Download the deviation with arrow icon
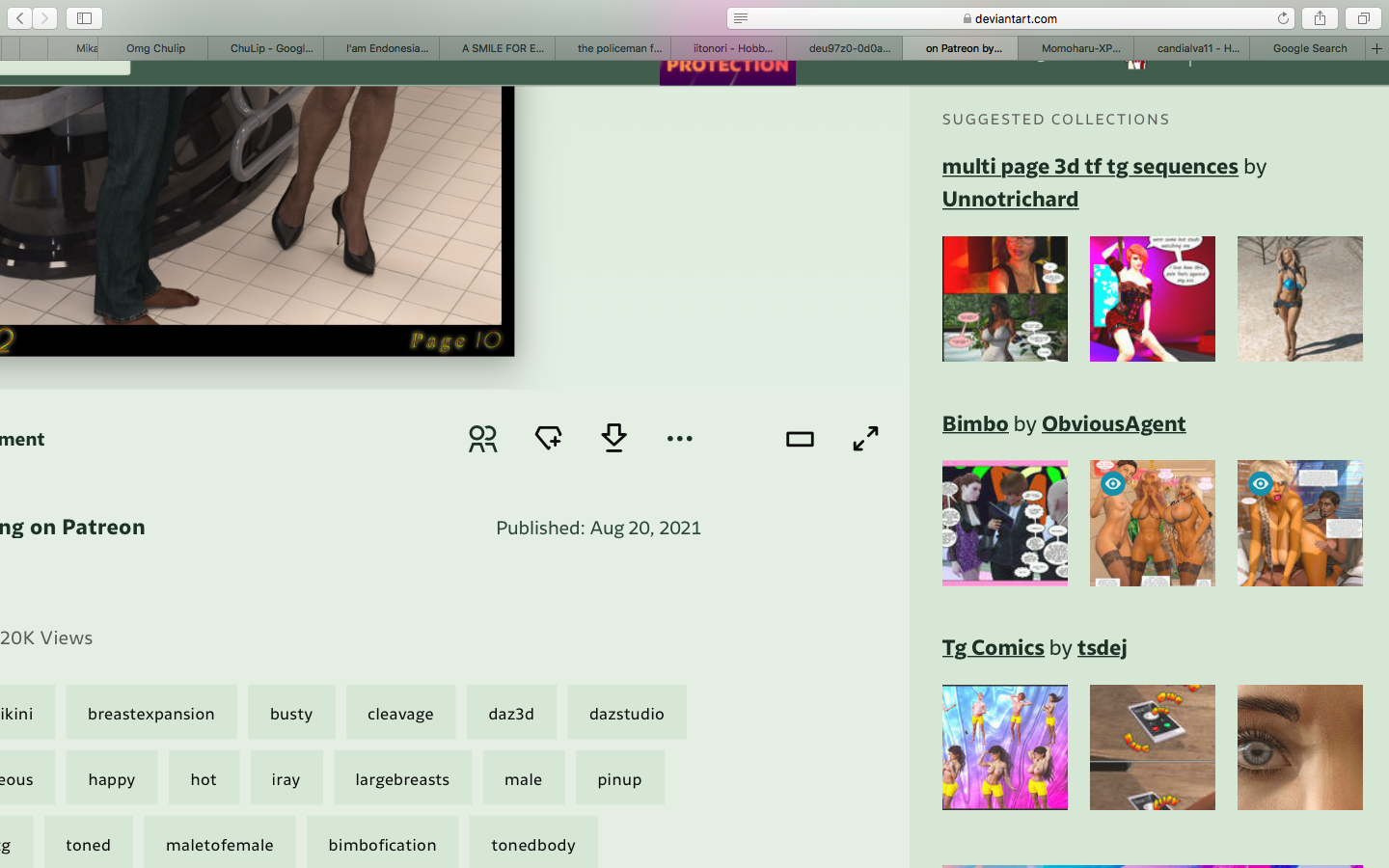The image size is (1389, 868). point(613,438)
